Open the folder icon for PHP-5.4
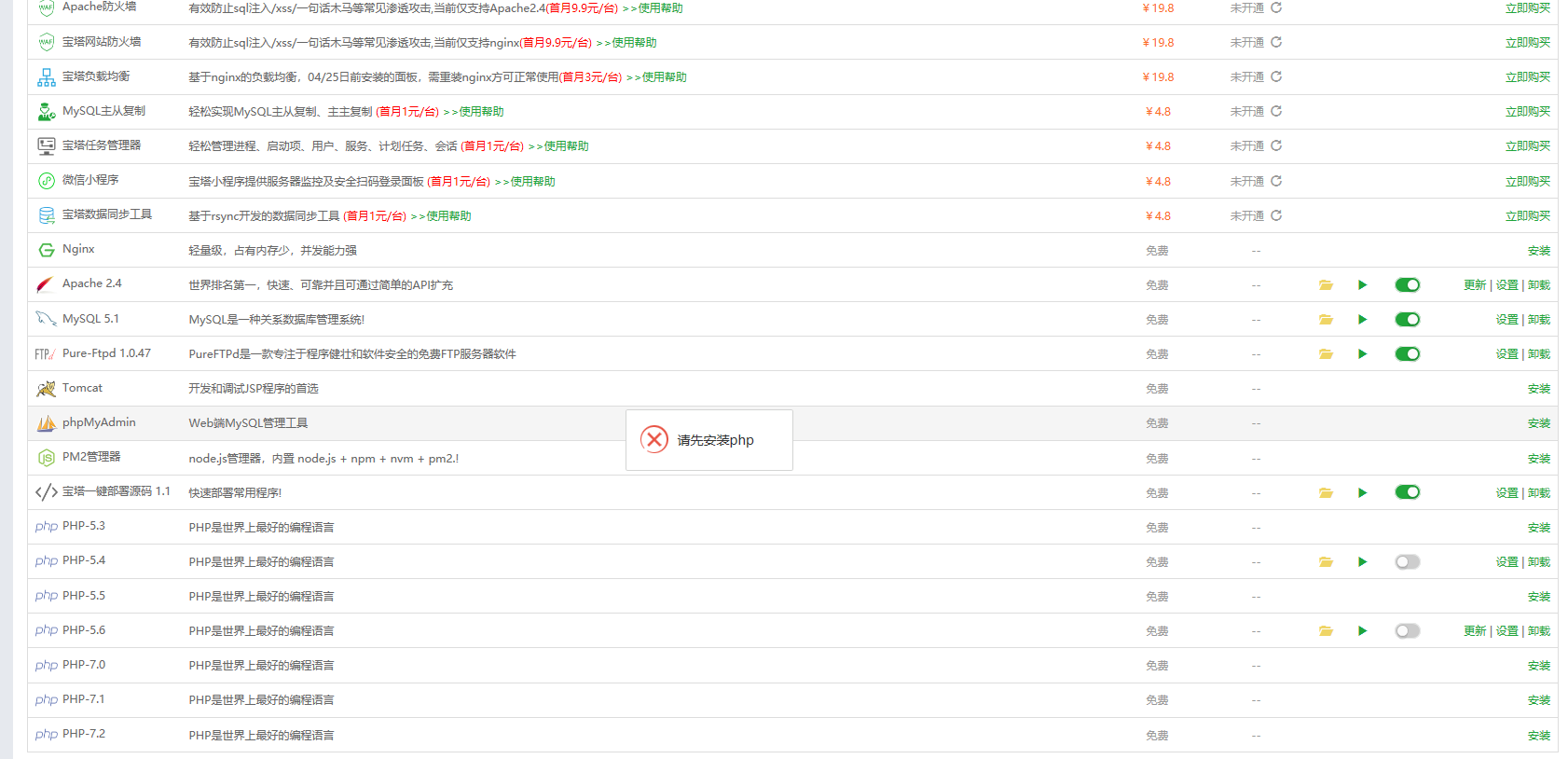Viewport: 1568px width, 759px height. (x=1326, y=562)
